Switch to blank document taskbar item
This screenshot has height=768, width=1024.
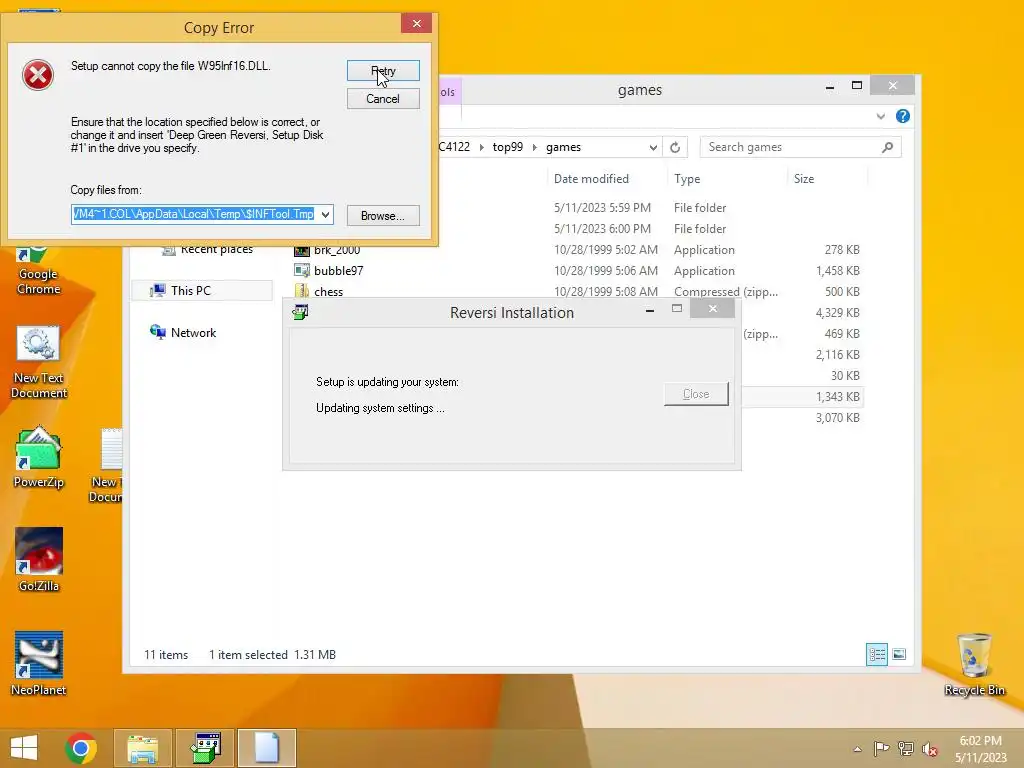pyautogui.click(x=266, y=748)
